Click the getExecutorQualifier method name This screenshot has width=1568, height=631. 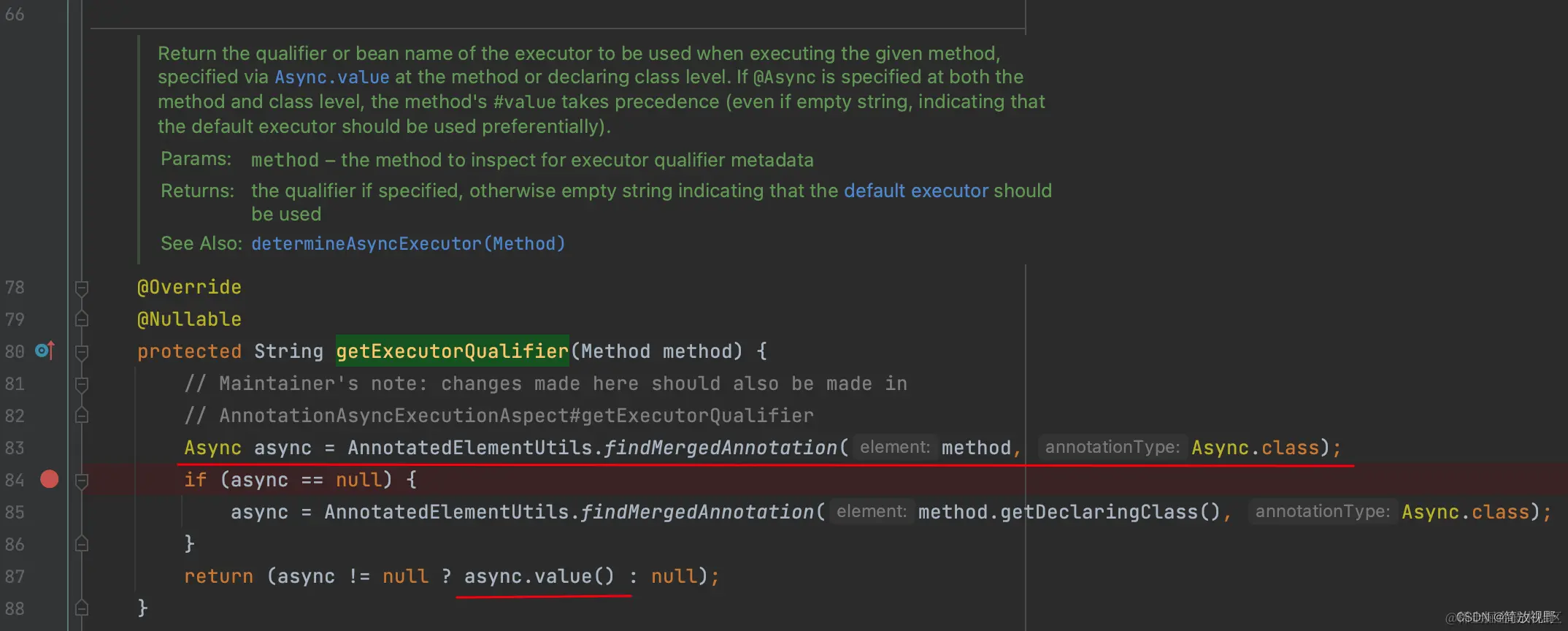click(x=452, y=351)
